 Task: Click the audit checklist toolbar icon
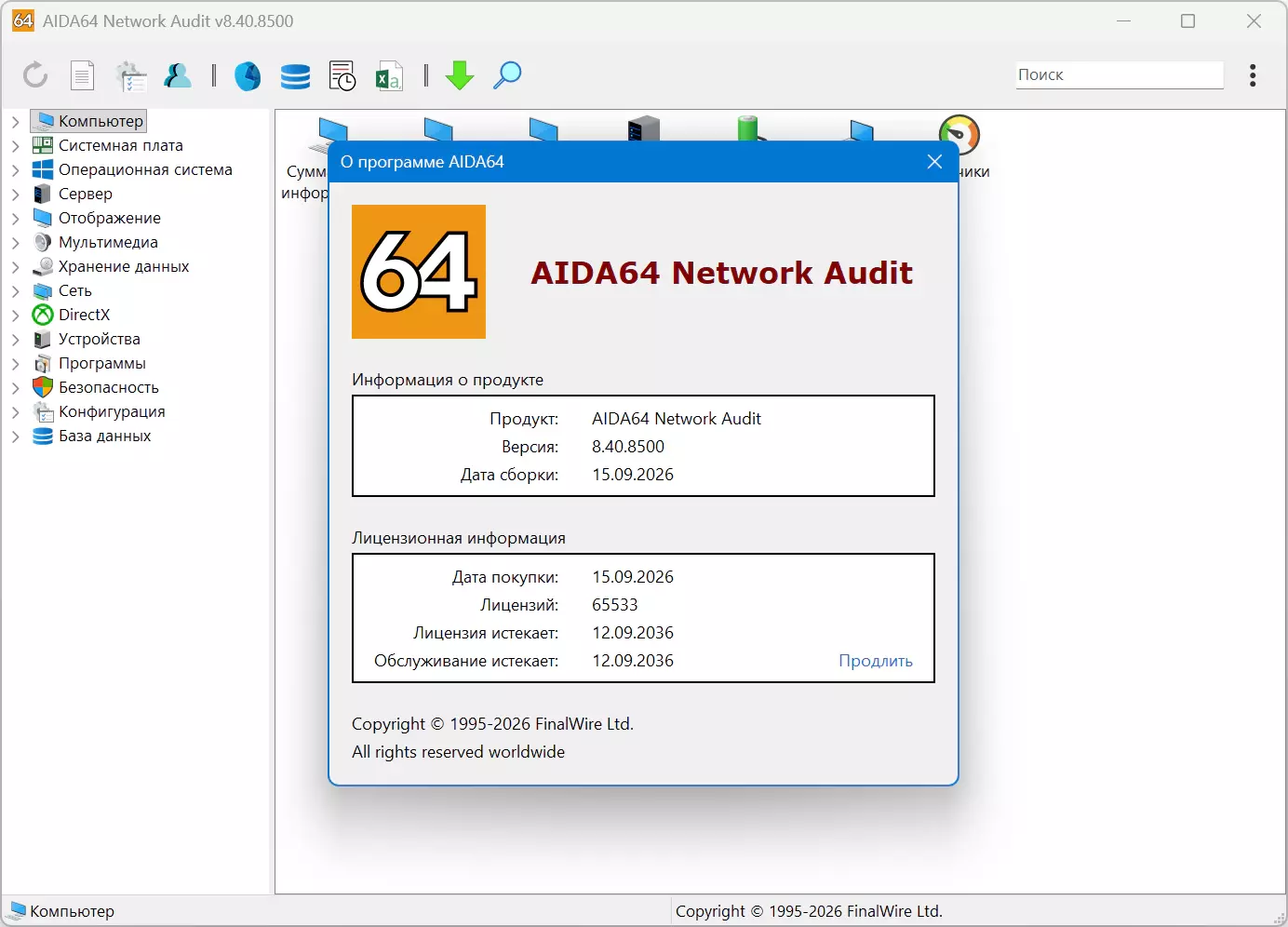click(x=131, y=75)
